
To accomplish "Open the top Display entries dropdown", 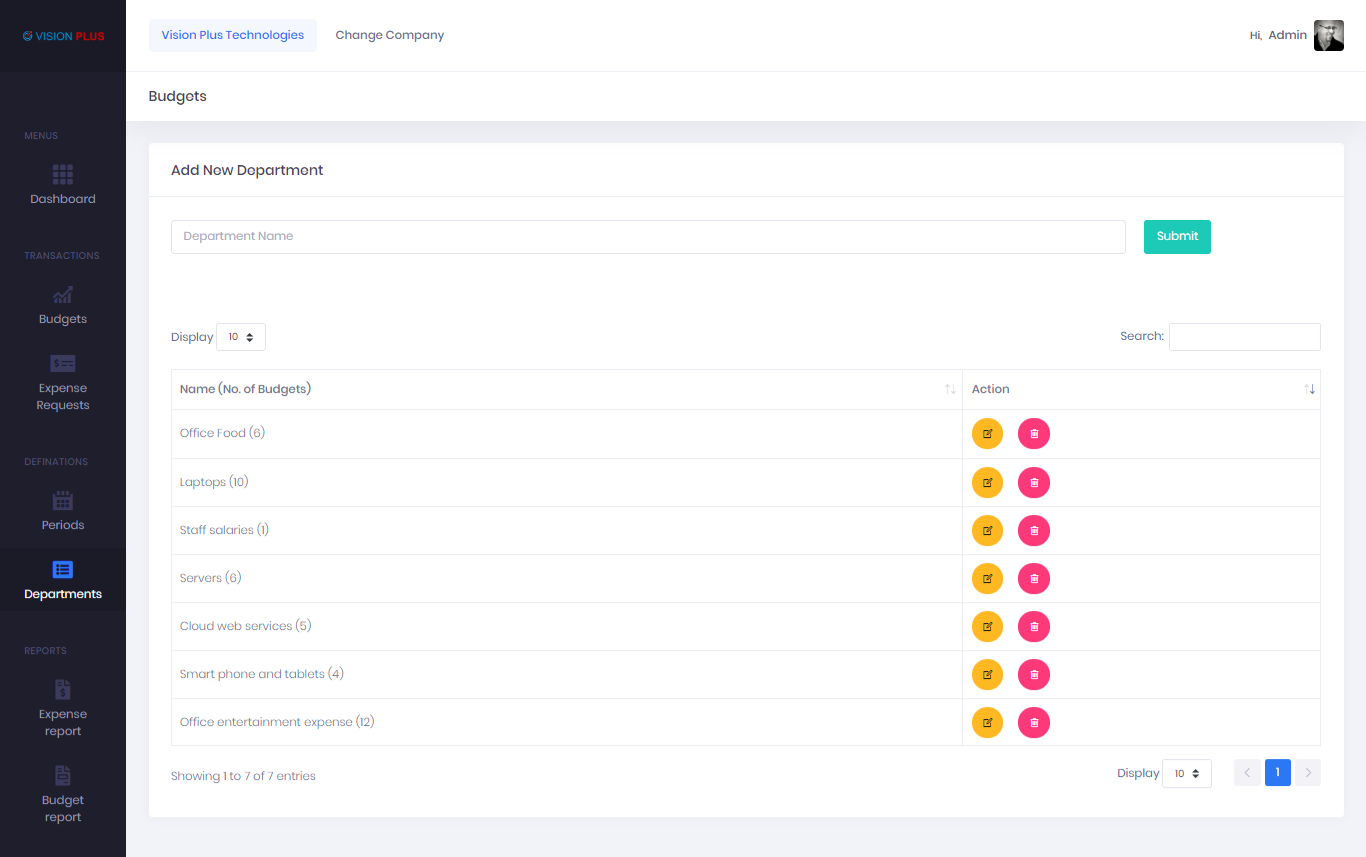I will (240, 337).
